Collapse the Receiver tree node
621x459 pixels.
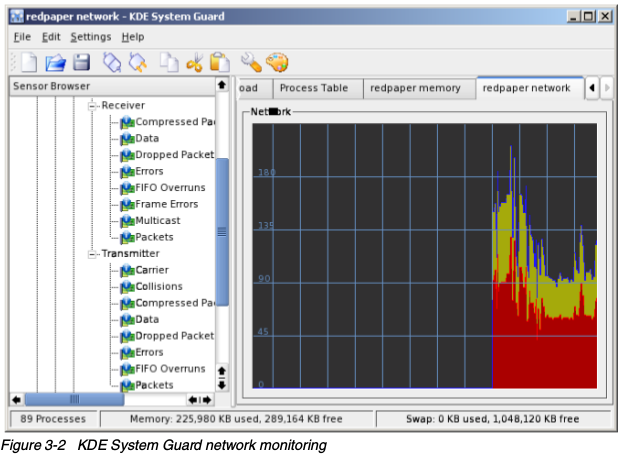coord(93,105)
